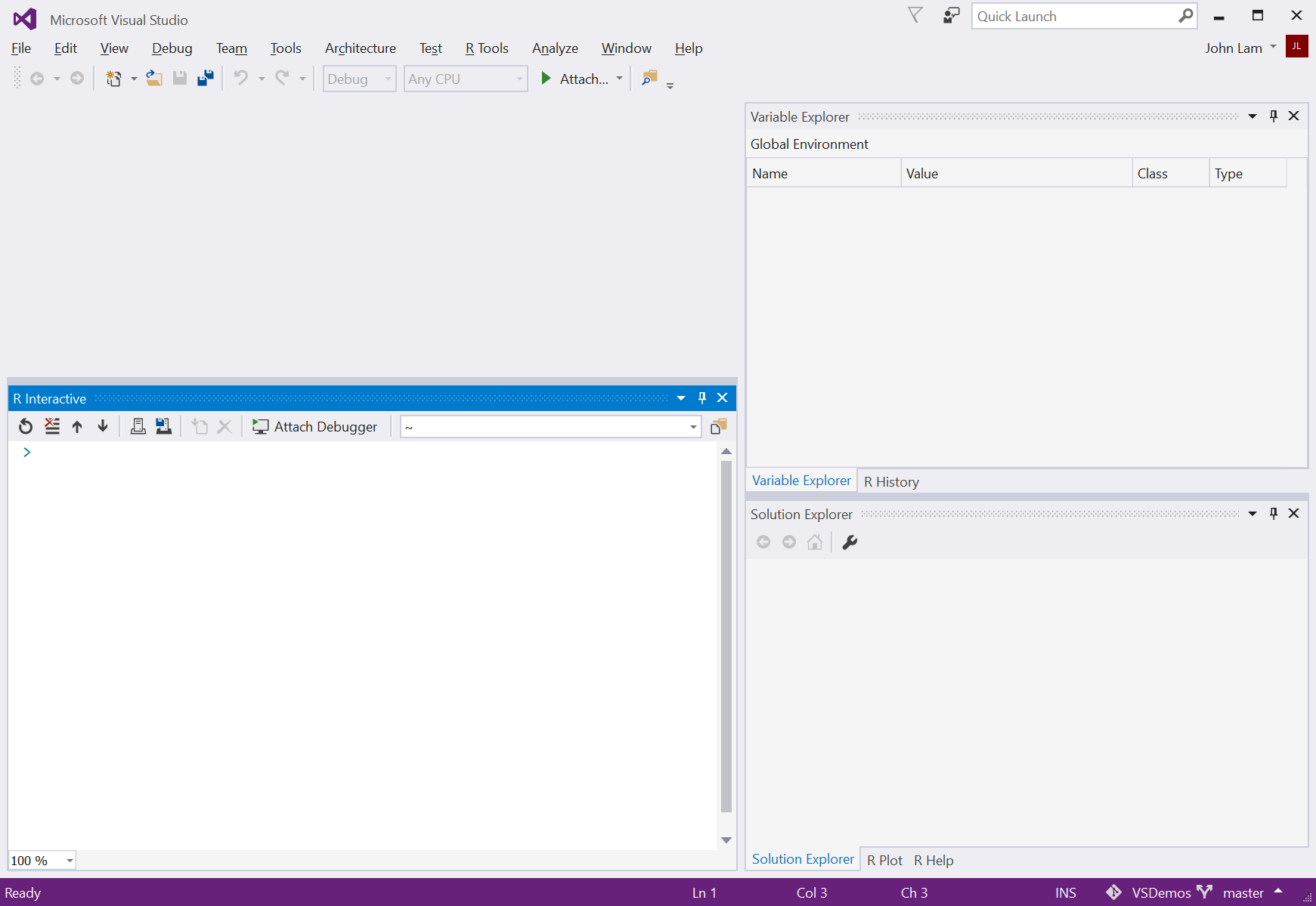Click the Save All icon
This screenshot has width=1316, height=906.
point(206,79)
